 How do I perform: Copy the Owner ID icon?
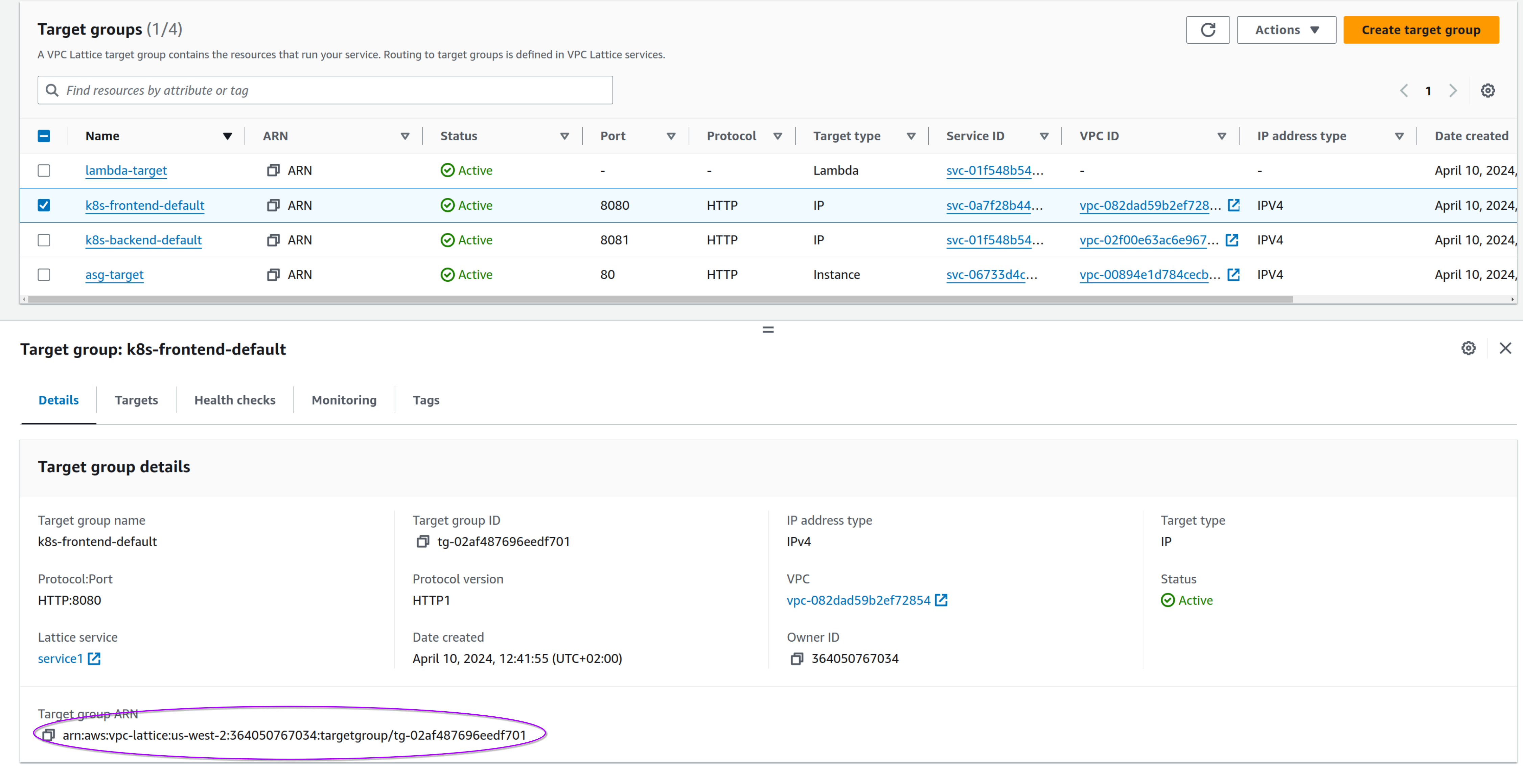coord(797,659)
